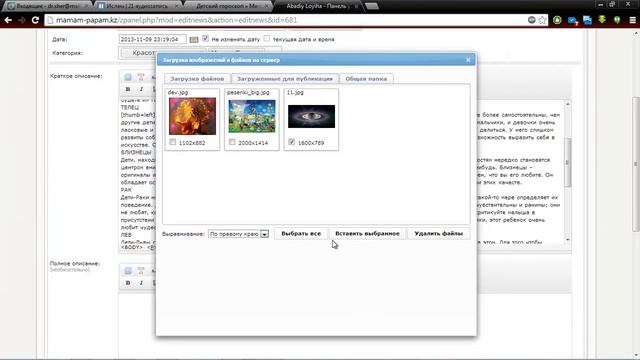Toggle bold in short description toolbar
Viewport: 640px width, 360px height.
128,89
